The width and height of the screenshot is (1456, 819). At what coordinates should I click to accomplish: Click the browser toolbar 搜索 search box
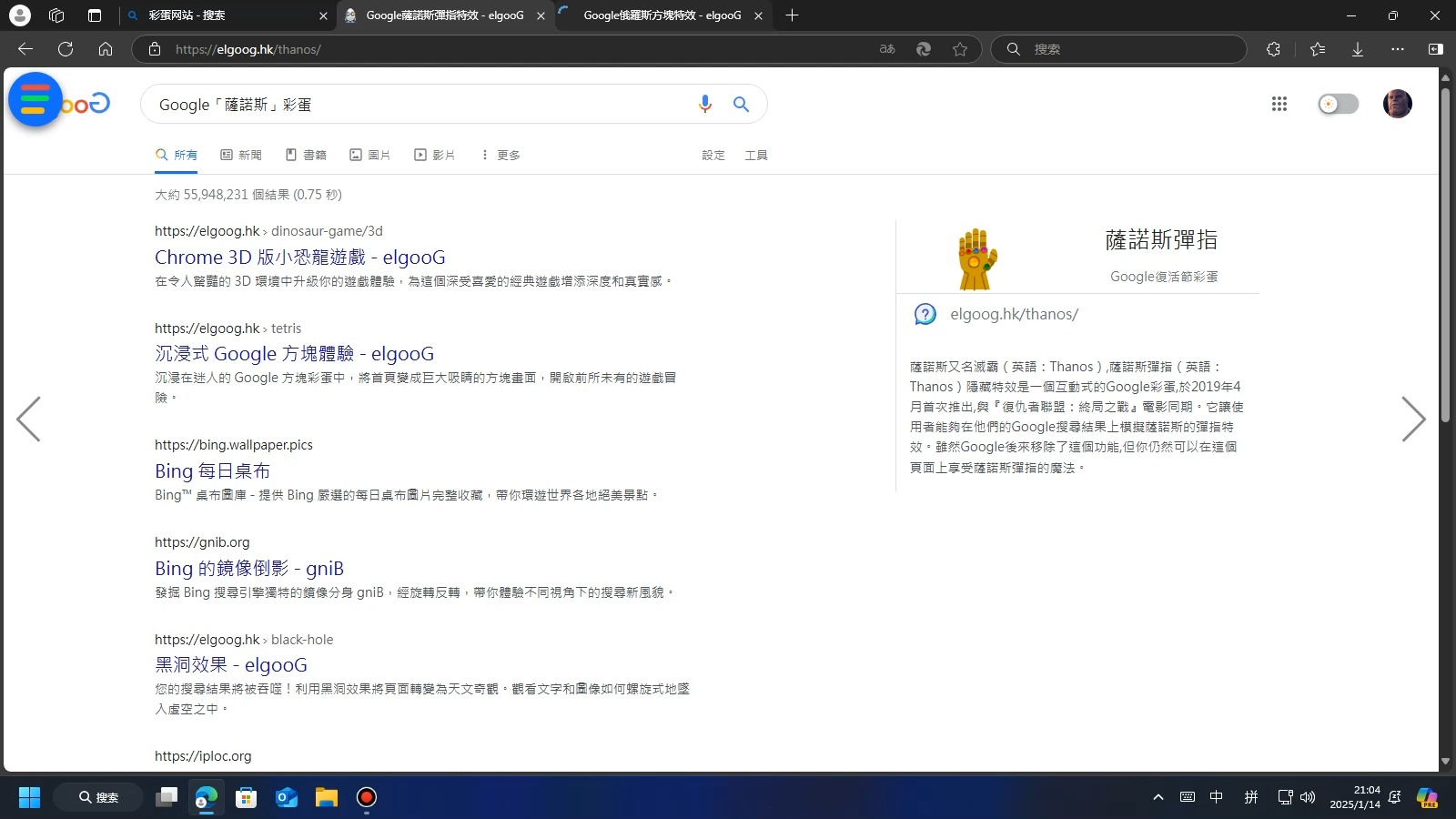coord(1118,49)
